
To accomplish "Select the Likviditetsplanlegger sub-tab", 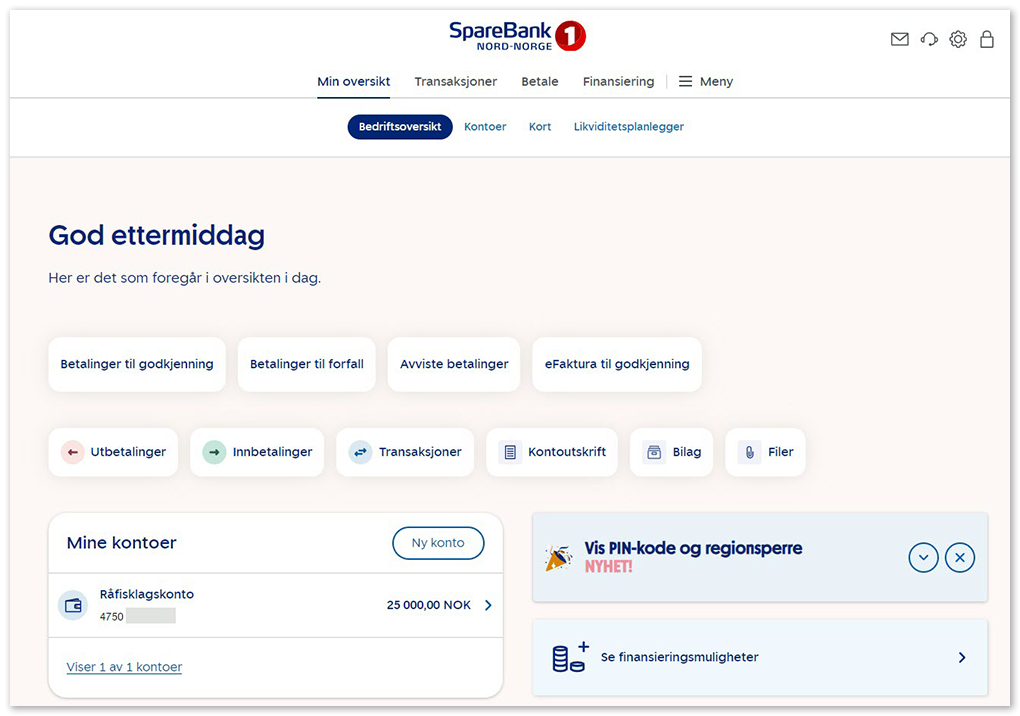I will (629, 127).
